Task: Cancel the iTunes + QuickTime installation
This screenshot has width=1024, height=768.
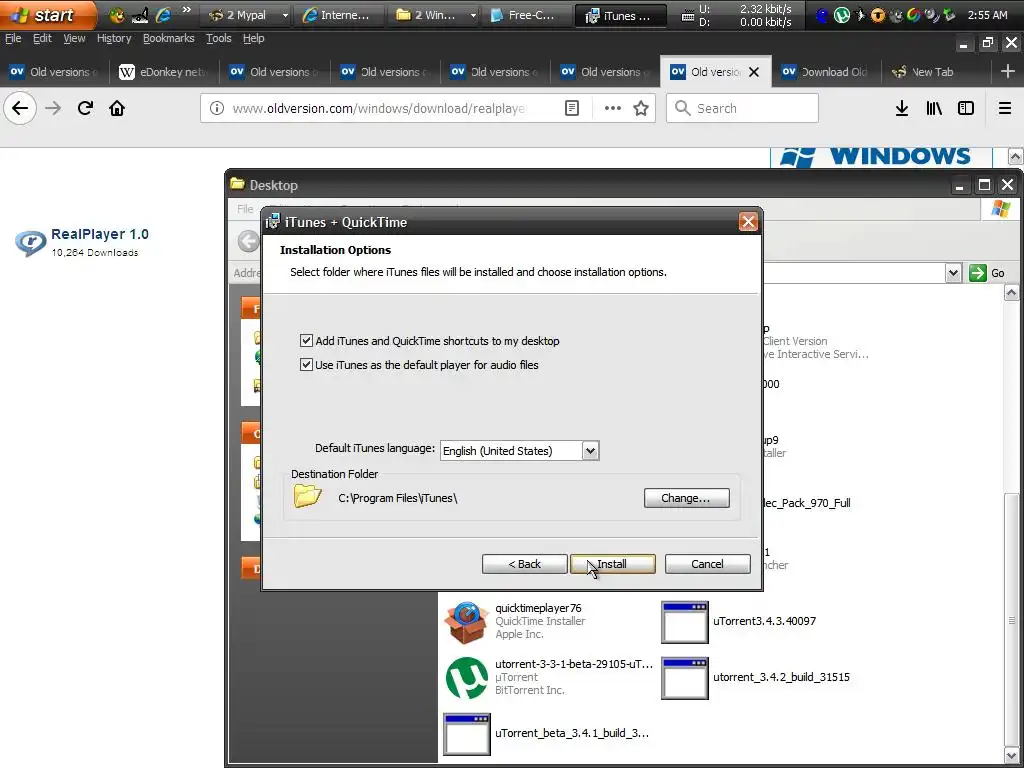Action: pyautogui.click(x=707, y=564)
